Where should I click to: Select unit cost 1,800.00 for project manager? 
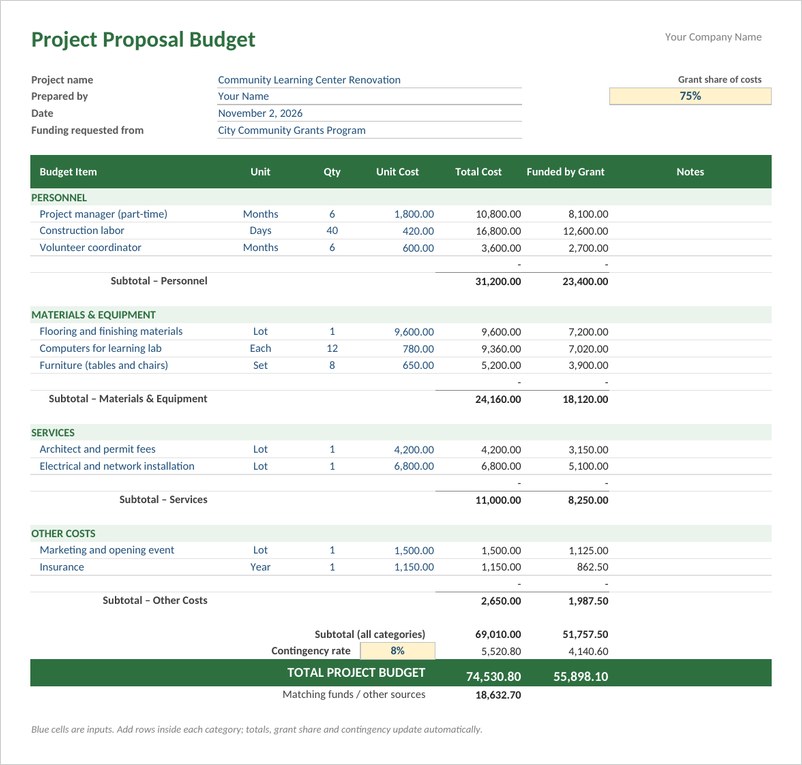(x=414, y=214)
